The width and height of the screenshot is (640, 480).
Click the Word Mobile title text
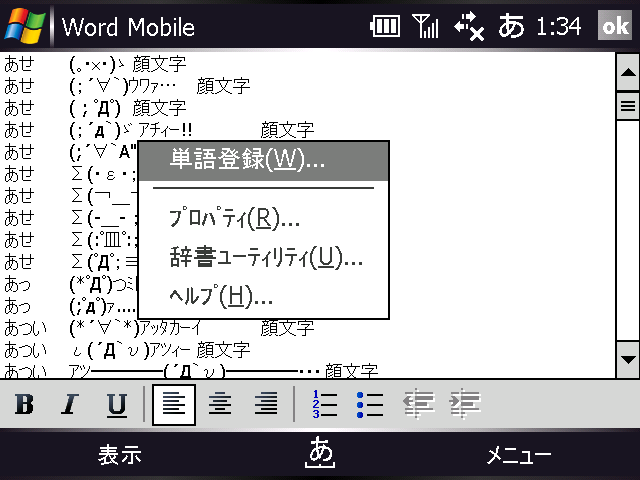point(128,27)
